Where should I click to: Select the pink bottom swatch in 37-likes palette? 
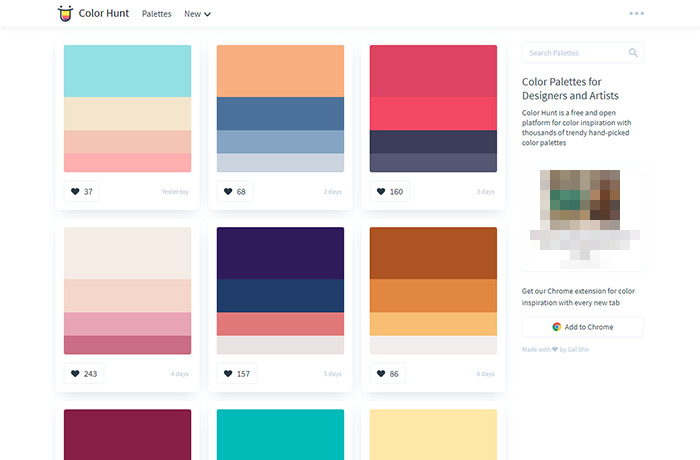click(x=128, y=163)
